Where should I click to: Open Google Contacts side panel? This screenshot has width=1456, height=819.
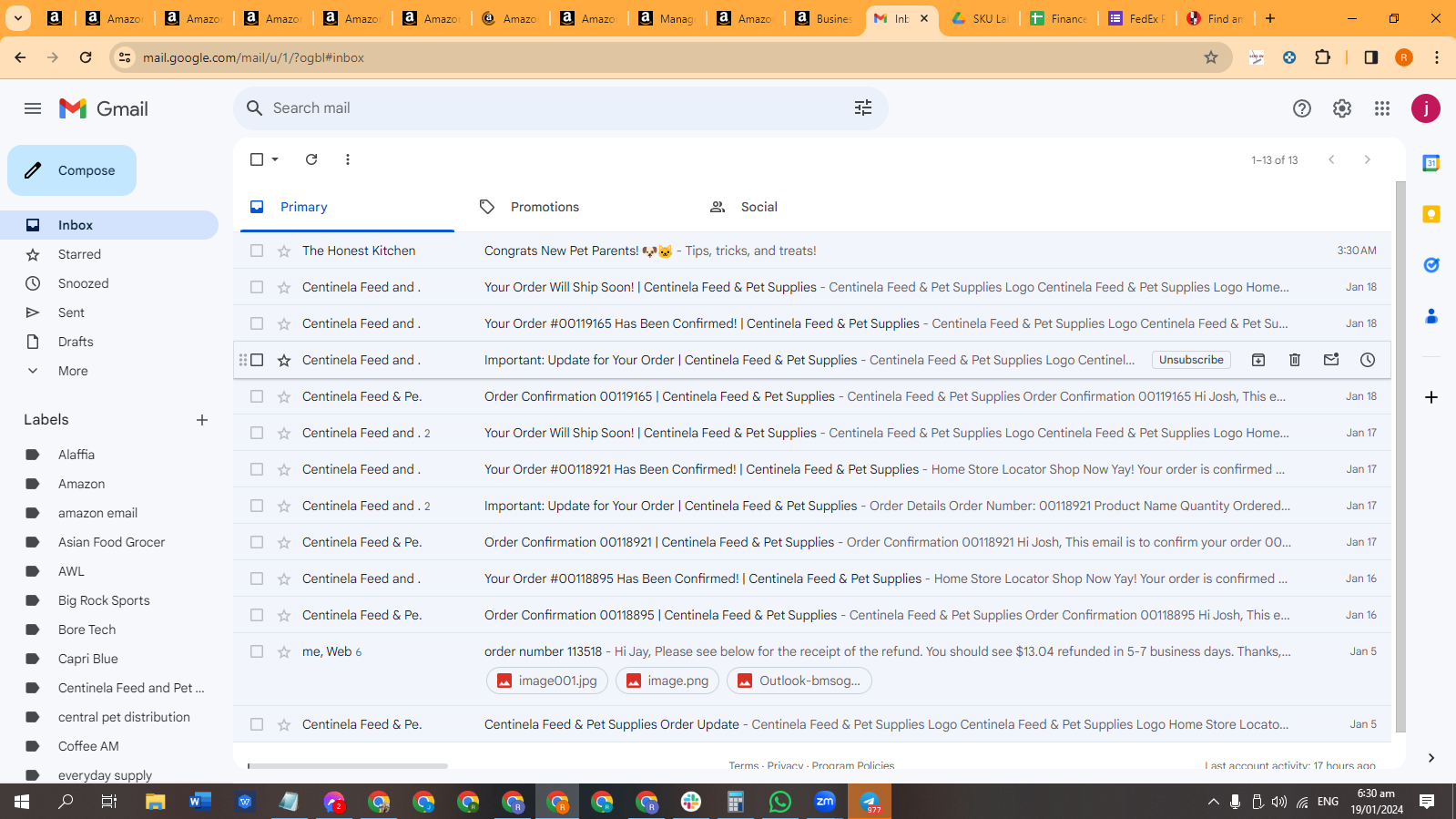(1431, 316)
